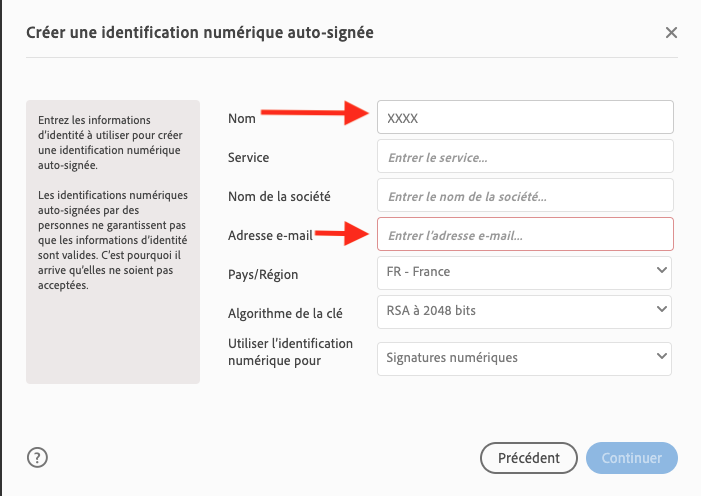Click the Nom field label

point(242,119)
